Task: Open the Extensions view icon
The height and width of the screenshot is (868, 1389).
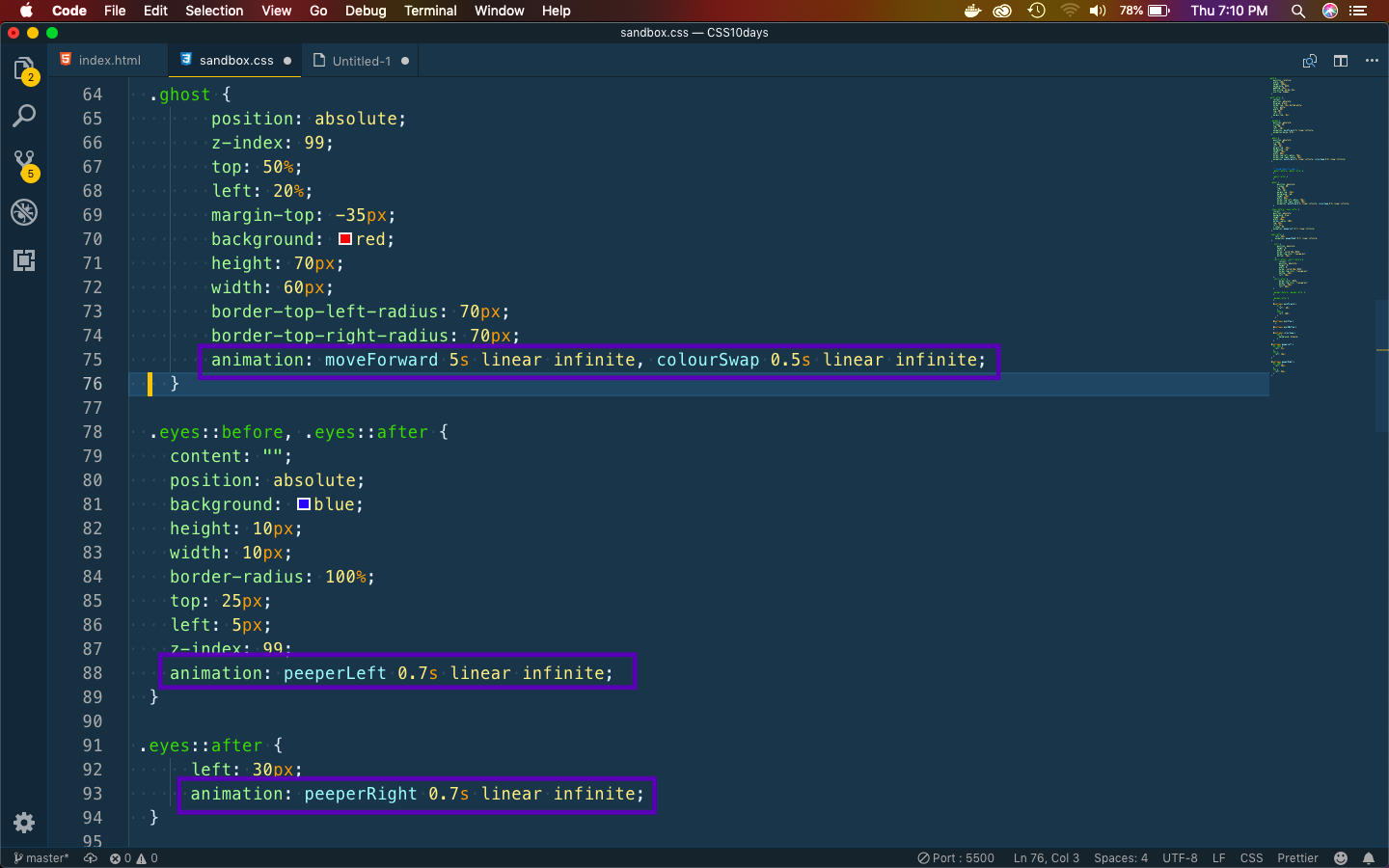Action: click(x=24, y=260)
